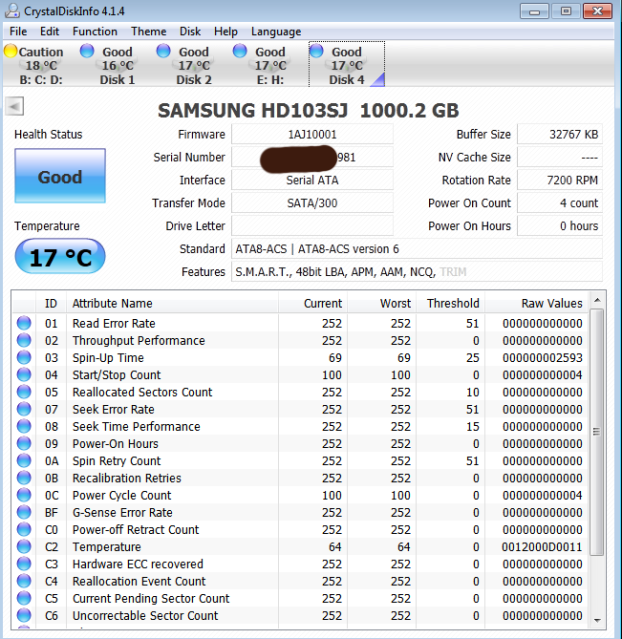Select the E: H: disk tab
This screenshot has height=639, width=622.
tap(270, 65)
